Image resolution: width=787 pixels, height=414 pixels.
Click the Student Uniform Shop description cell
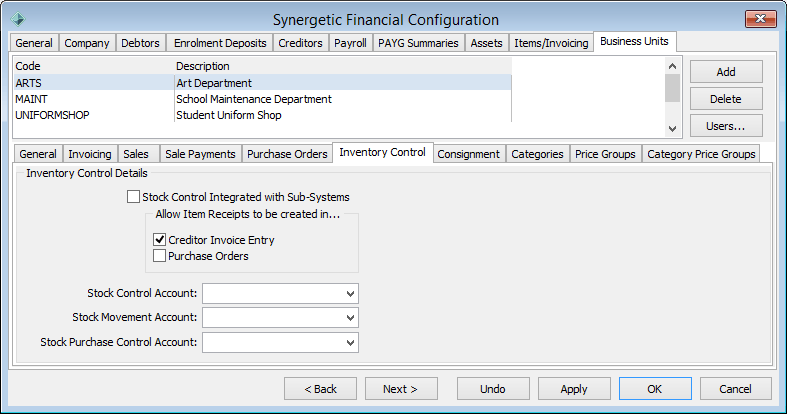tap(342, 115)
